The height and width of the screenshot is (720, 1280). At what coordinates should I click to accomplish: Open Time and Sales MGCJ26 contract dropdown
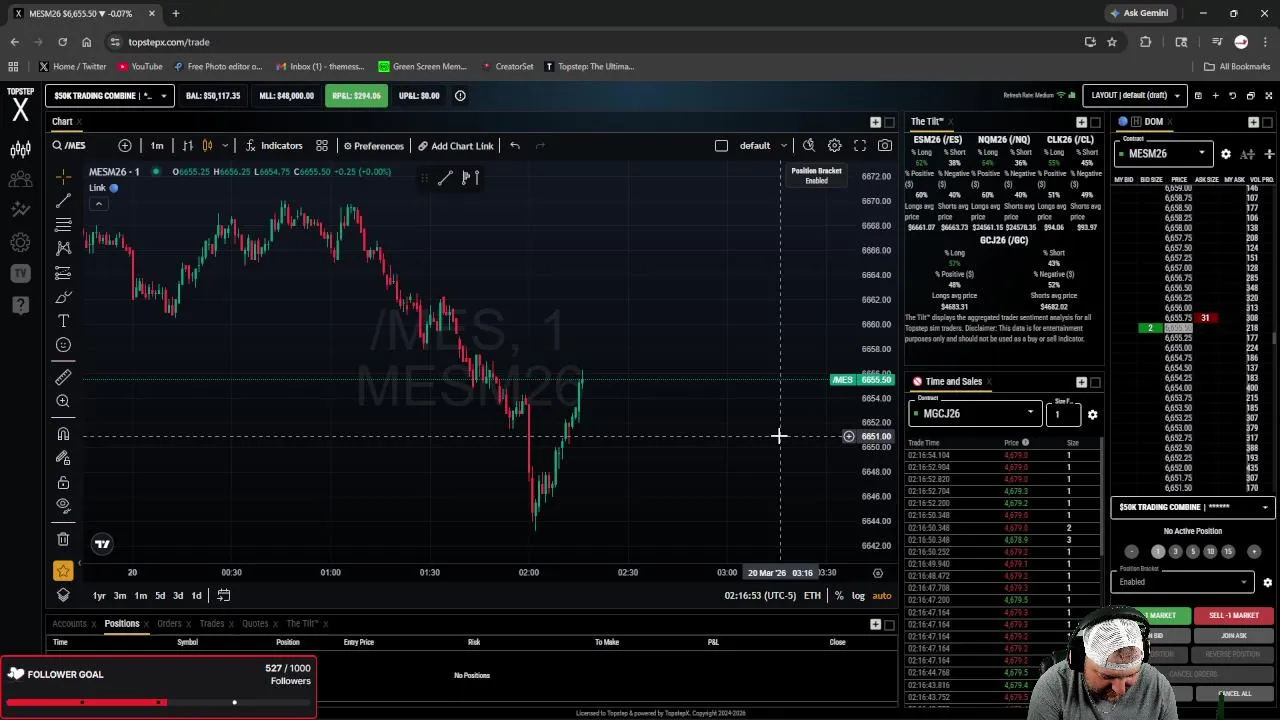point(975,413)
